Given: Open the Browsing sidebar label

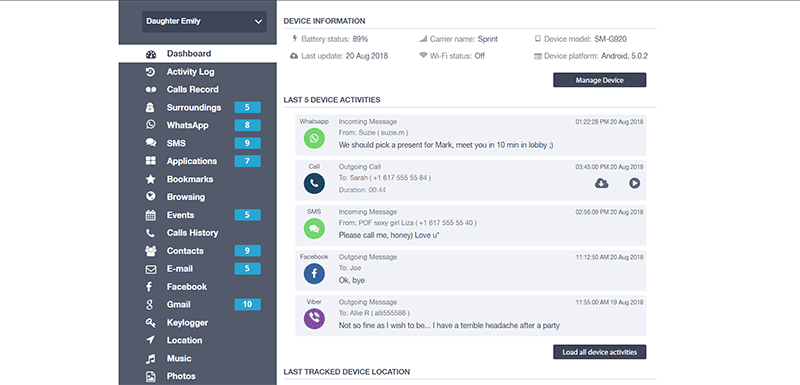Looking at the screenshot, I should 186,197.
